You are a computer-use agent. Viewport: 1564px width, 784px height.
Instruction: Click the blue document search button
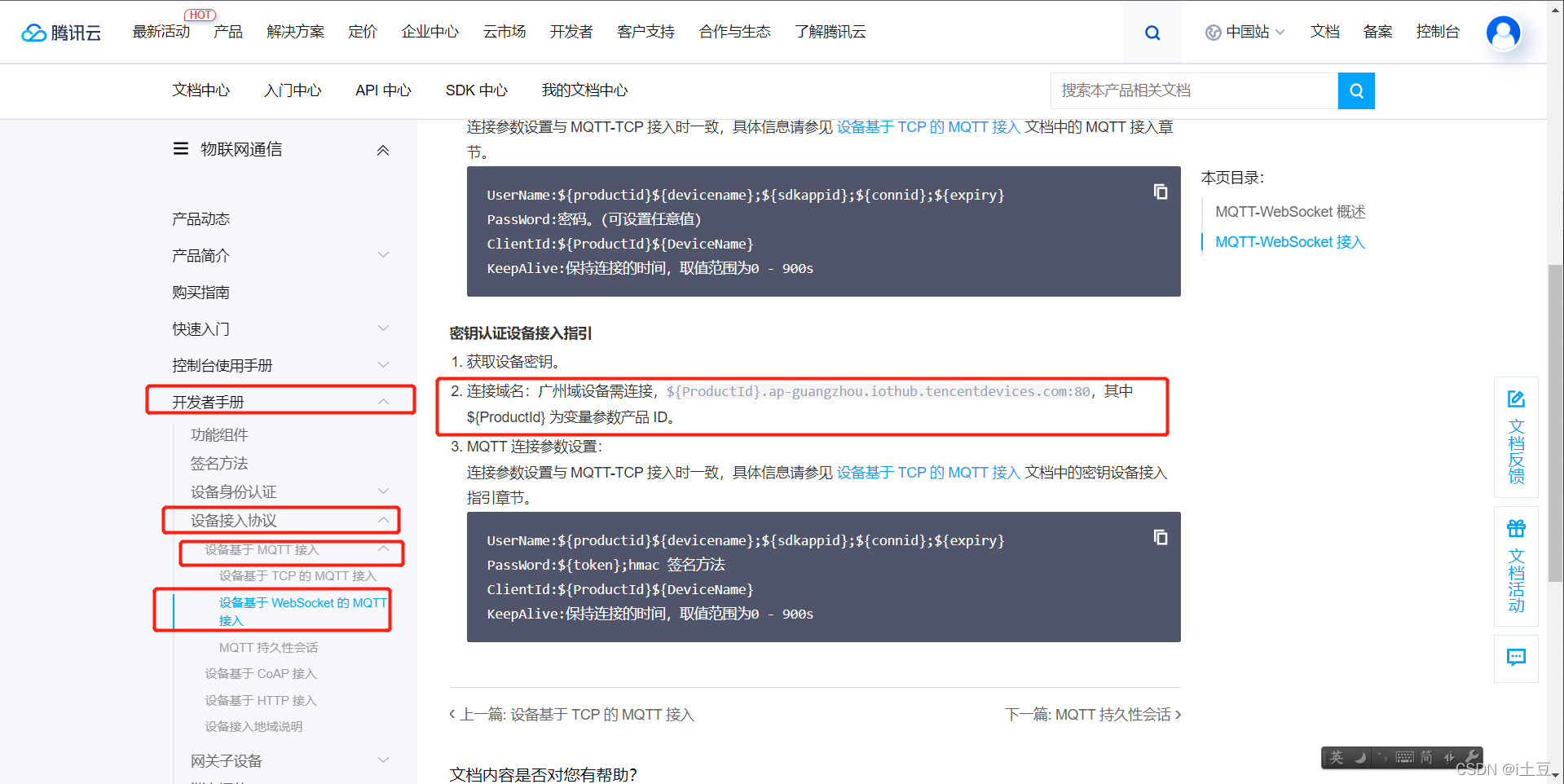pos(1356,90)
